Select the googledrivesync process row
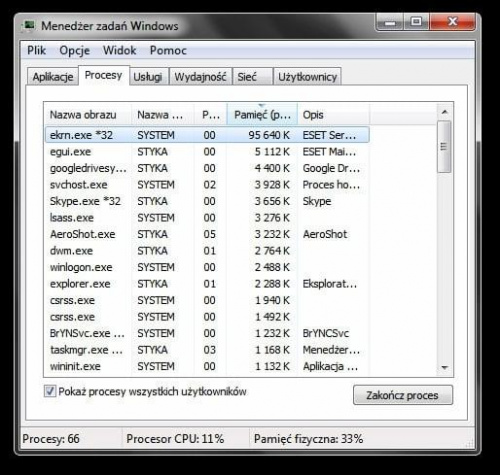Screen dimensions: 500x475 pos(207,168)
